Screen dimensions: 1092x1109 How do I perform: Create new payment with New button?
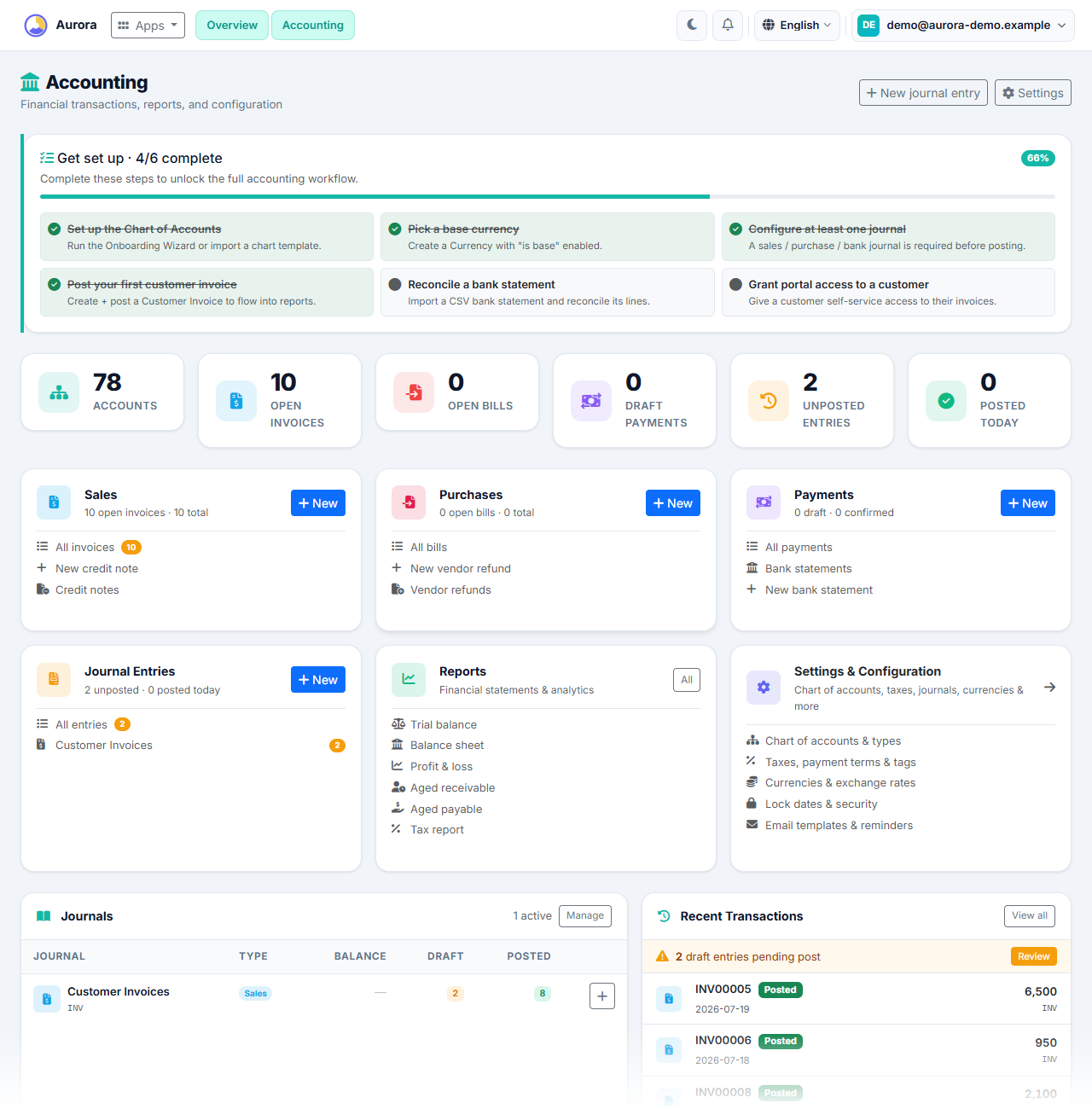coord(1028,503)
